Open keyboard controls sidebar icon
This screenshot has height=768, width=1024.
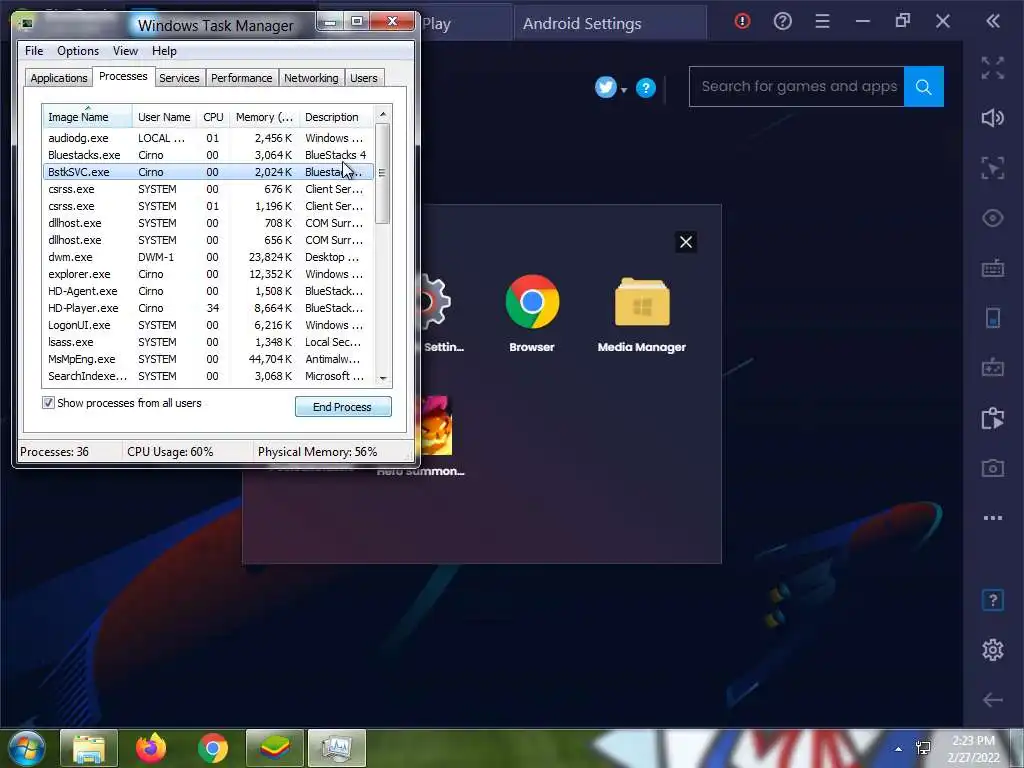tap(993, 268)
